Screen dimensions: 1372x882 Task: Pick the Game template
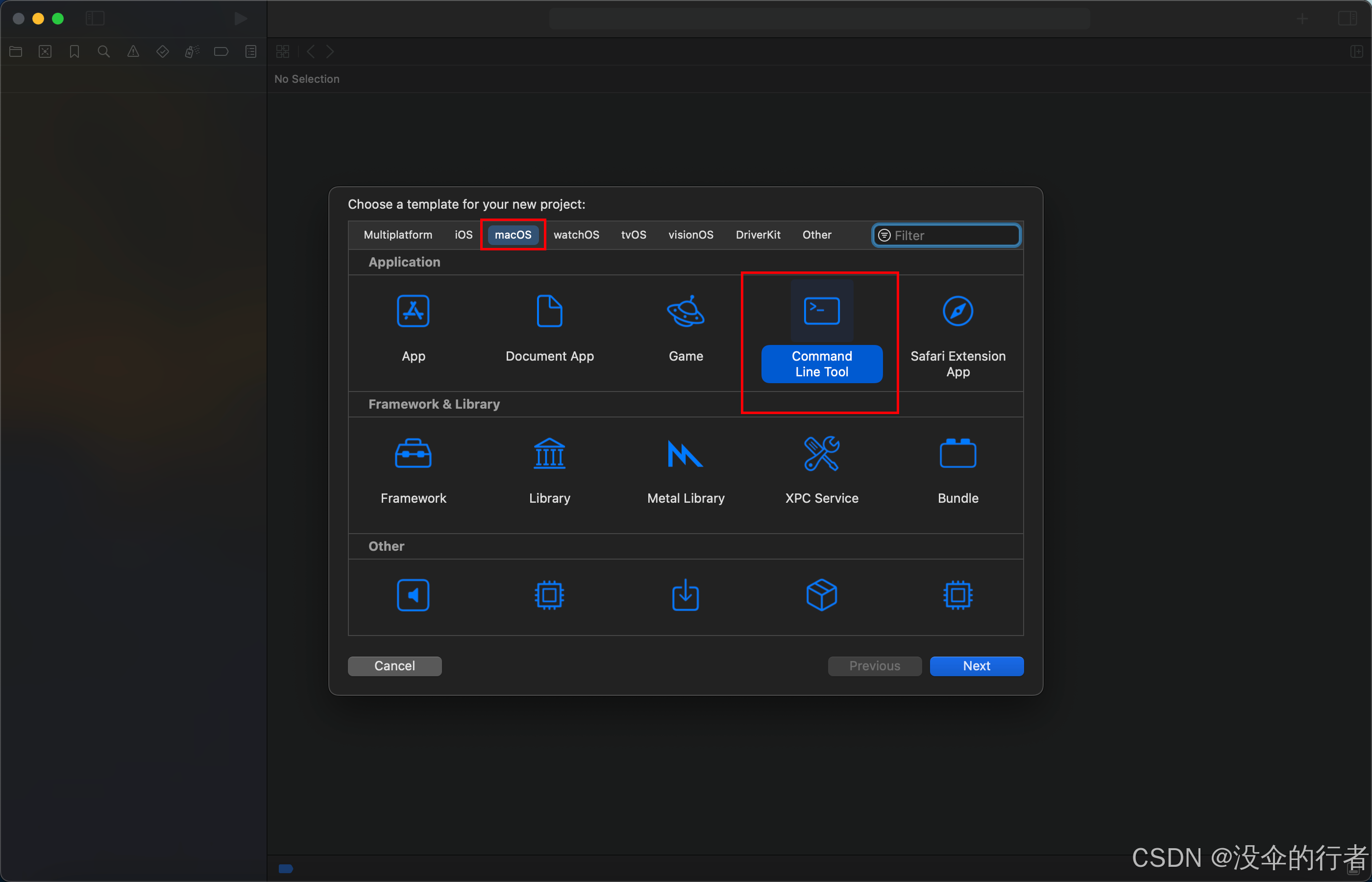(686, 328)
